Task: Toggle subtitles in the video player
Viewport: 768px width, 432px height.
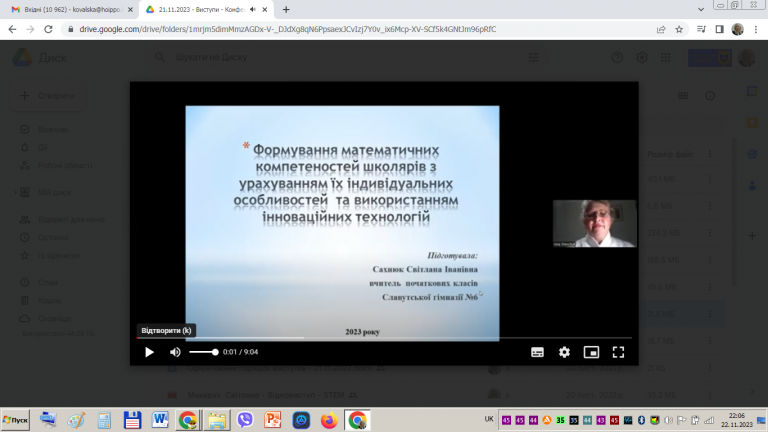Action: [537, 352]
